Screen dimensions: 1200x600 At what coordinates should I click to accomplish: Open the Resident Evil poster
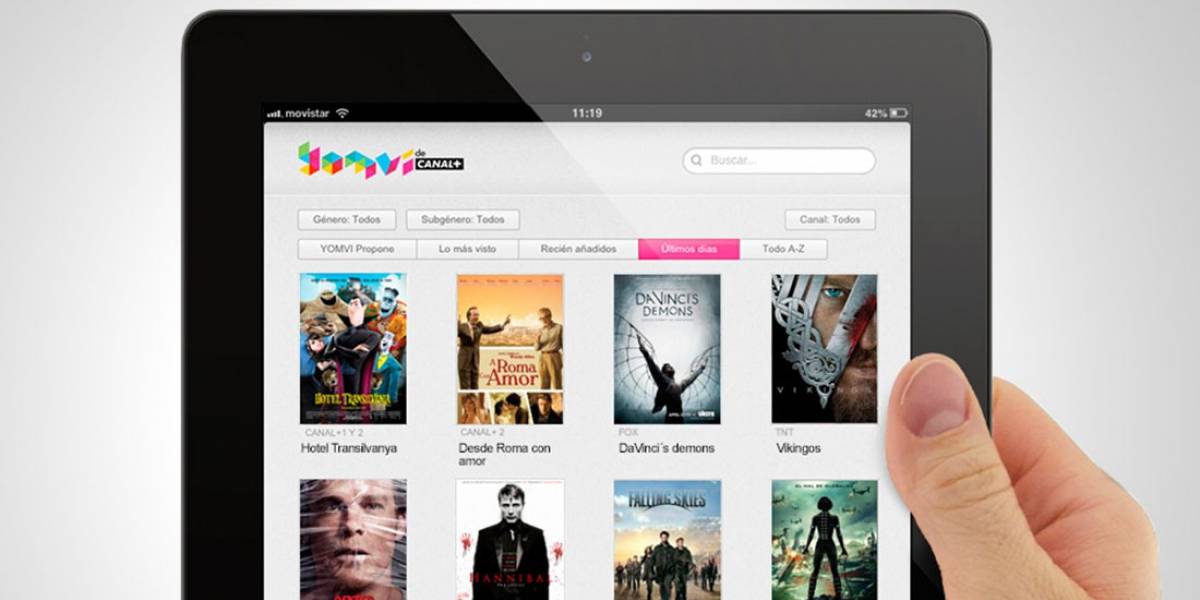824,540
